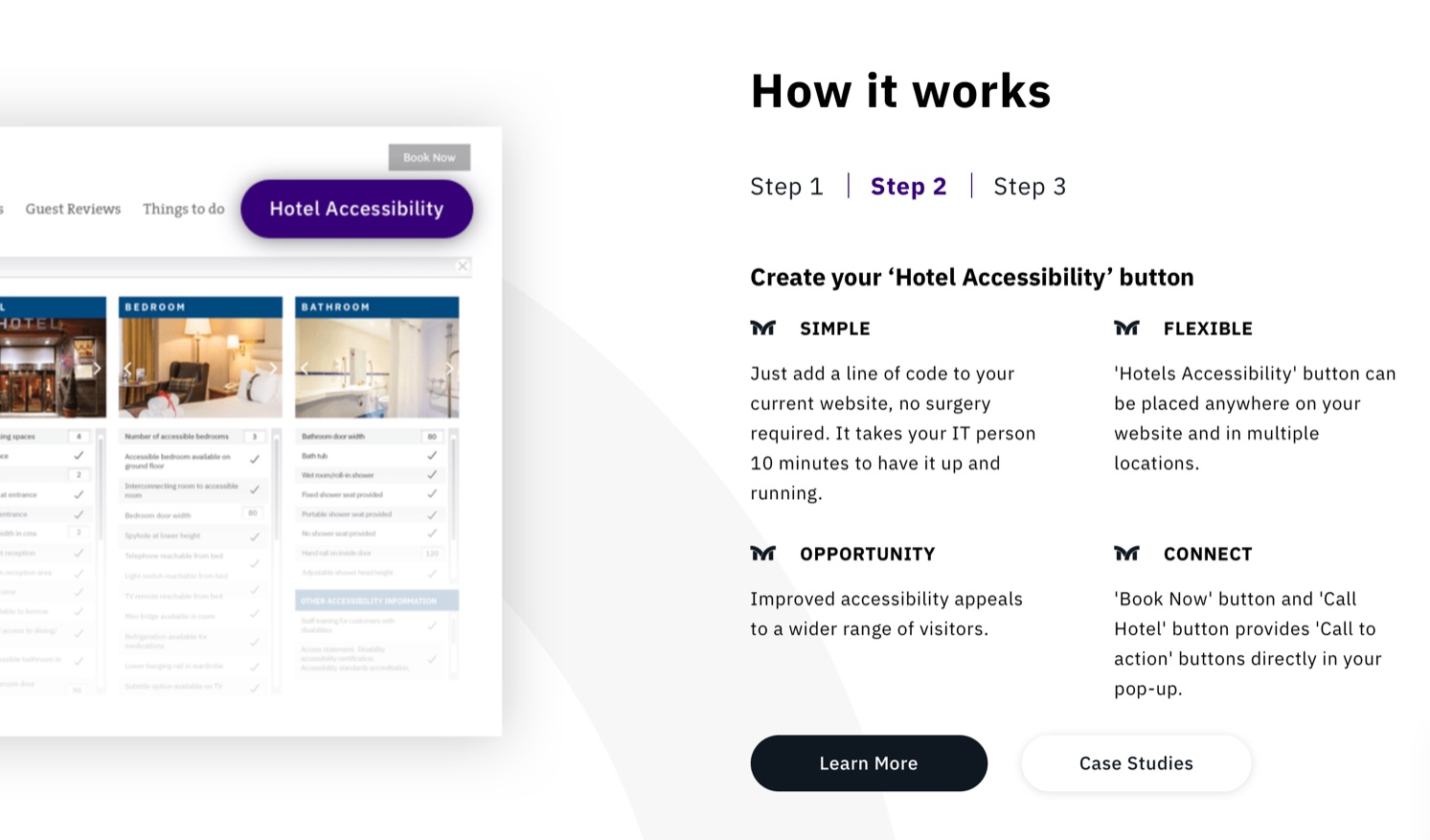Click the Bedroom photo thumbnail

(200, 369)
